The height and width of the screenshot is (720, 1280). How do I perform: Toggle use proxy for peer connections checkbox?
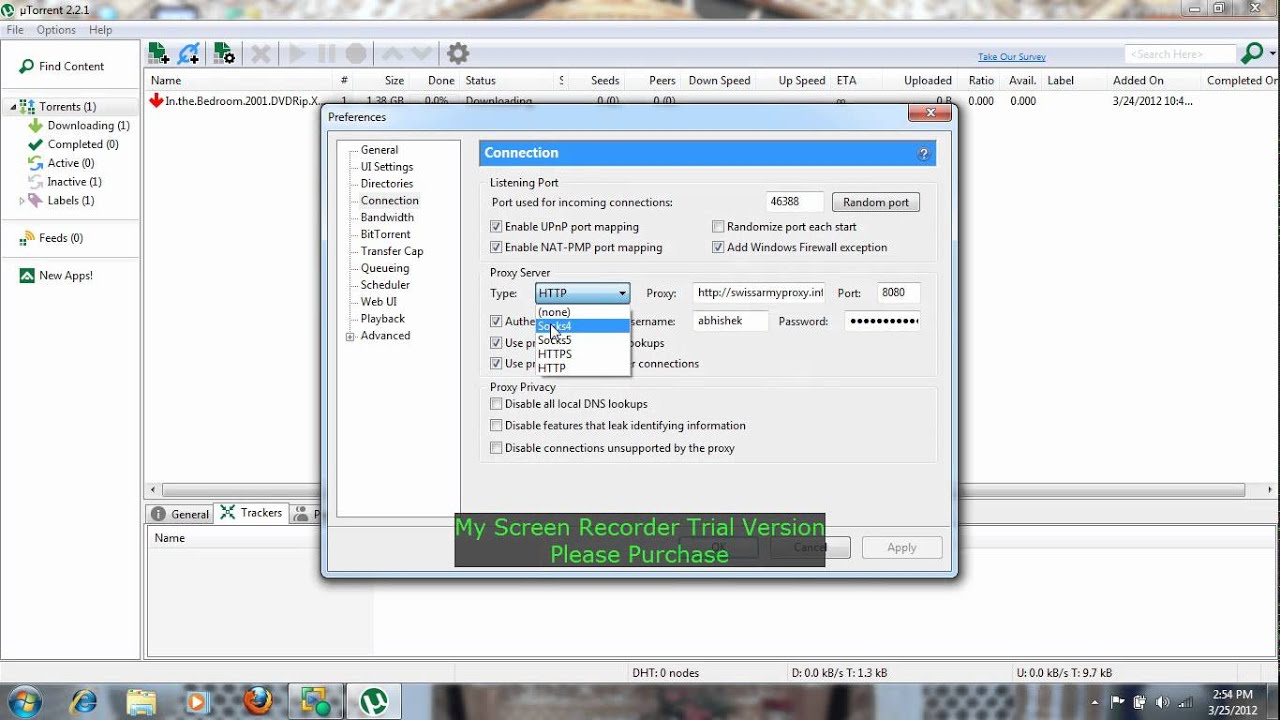[x=496, y=364]
